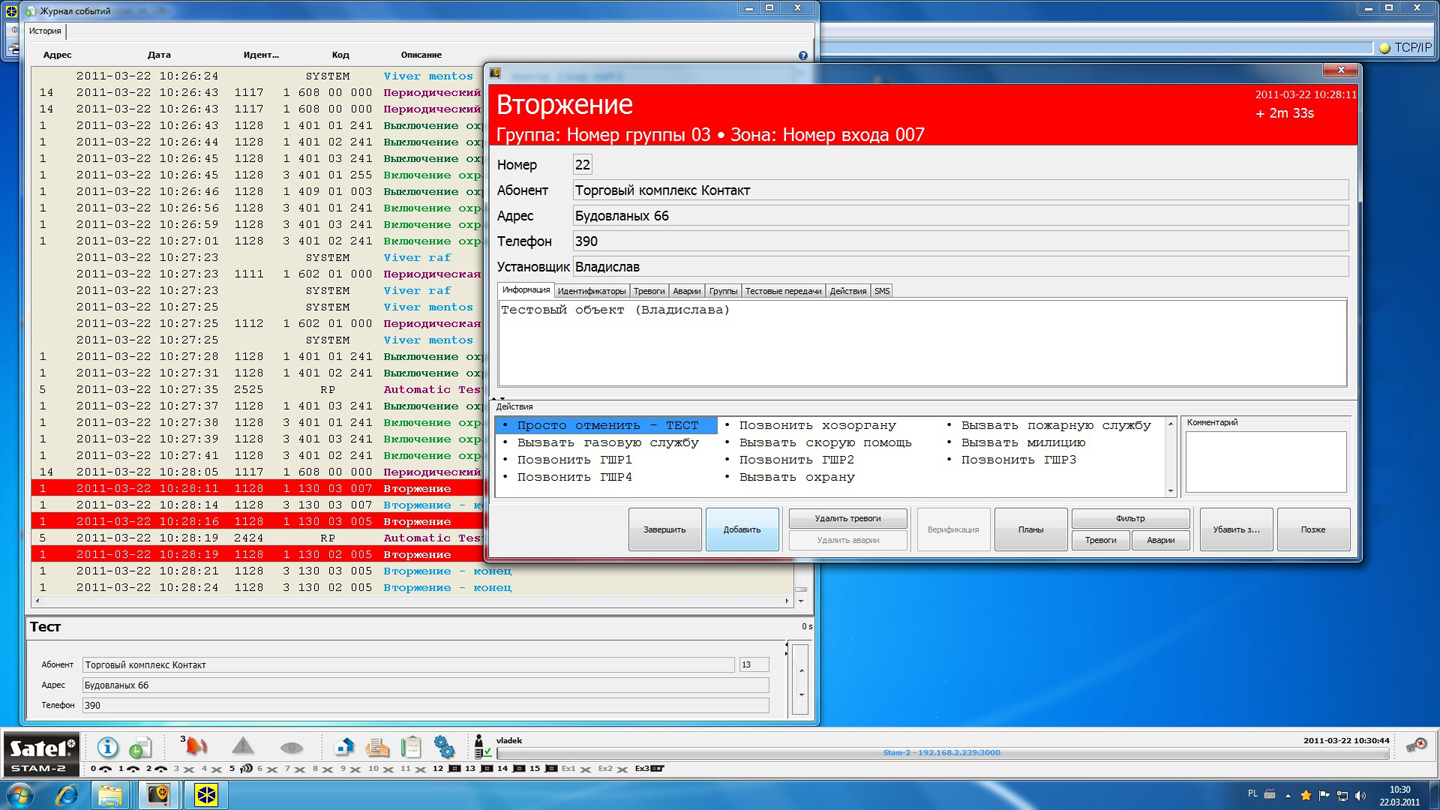Click the blue gears configuration icon

[444, 747]
